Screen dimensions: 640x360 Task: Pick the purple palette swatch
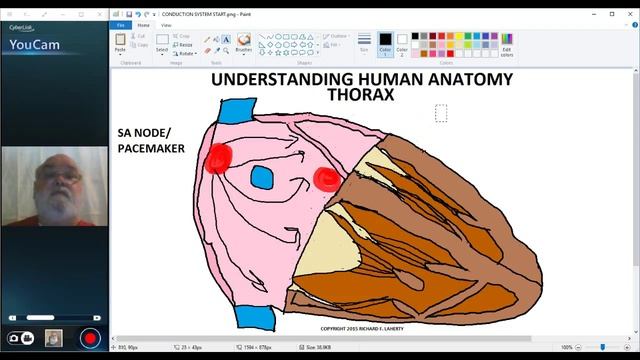point(494,36)
